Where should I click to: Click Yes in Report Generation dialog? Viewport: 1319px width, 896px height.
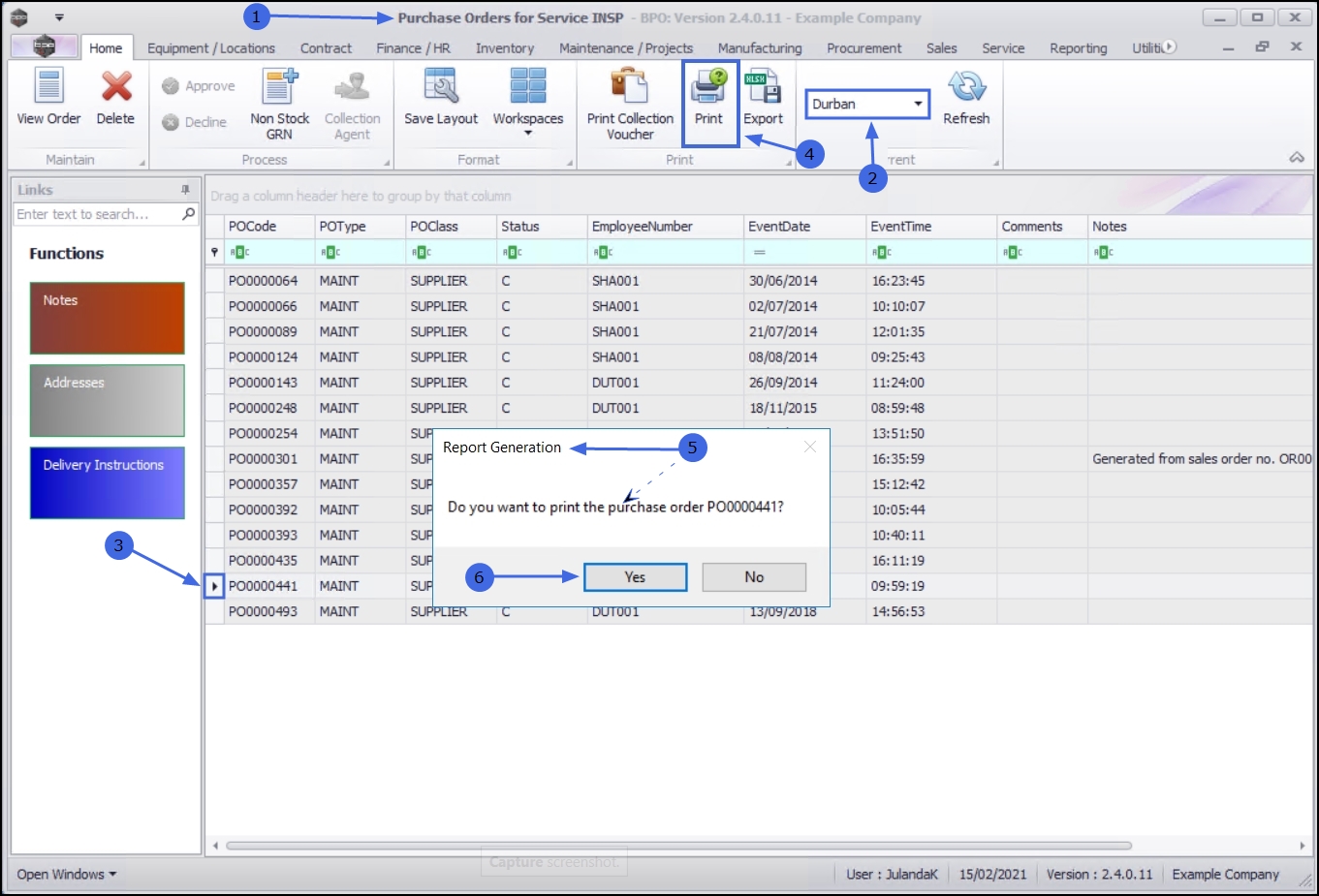tap(635, 577)
